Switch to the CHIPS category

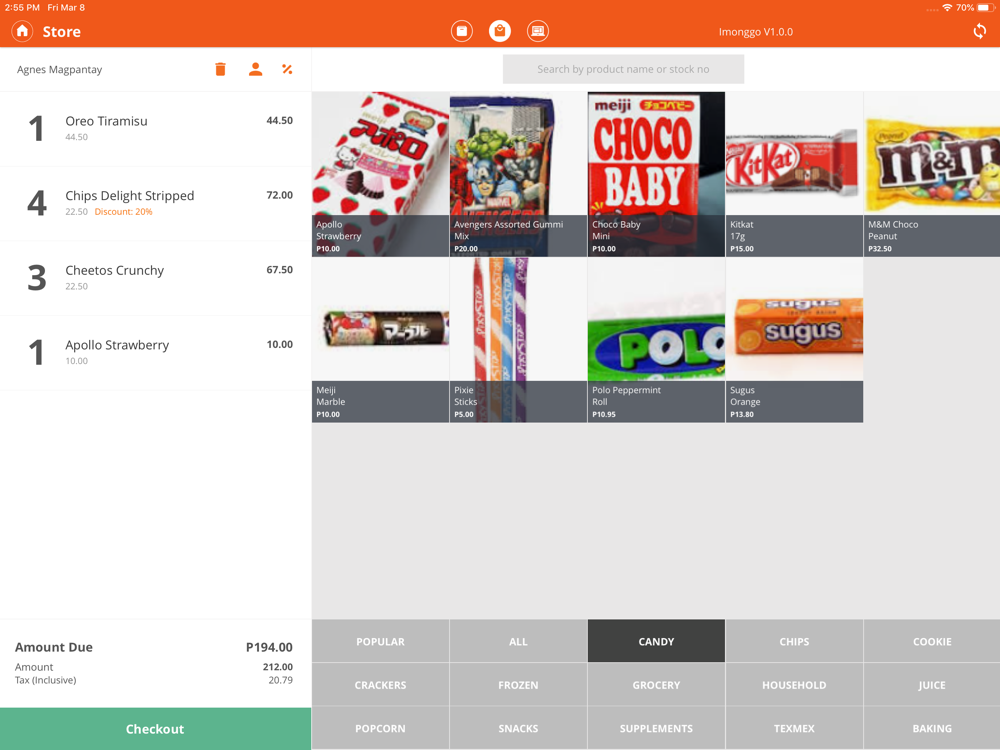click(x=794, y=642)
